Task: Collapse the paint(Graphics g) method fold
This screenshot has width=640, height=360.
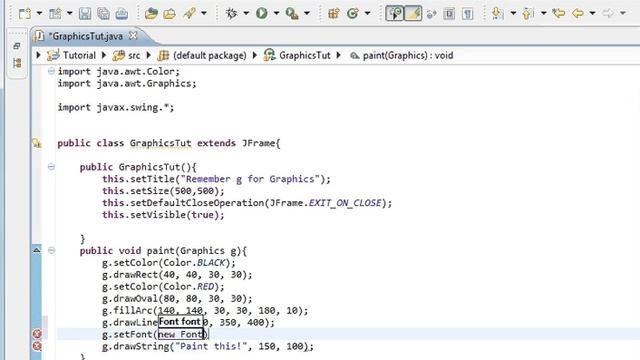Action: [x=51, y=250]
